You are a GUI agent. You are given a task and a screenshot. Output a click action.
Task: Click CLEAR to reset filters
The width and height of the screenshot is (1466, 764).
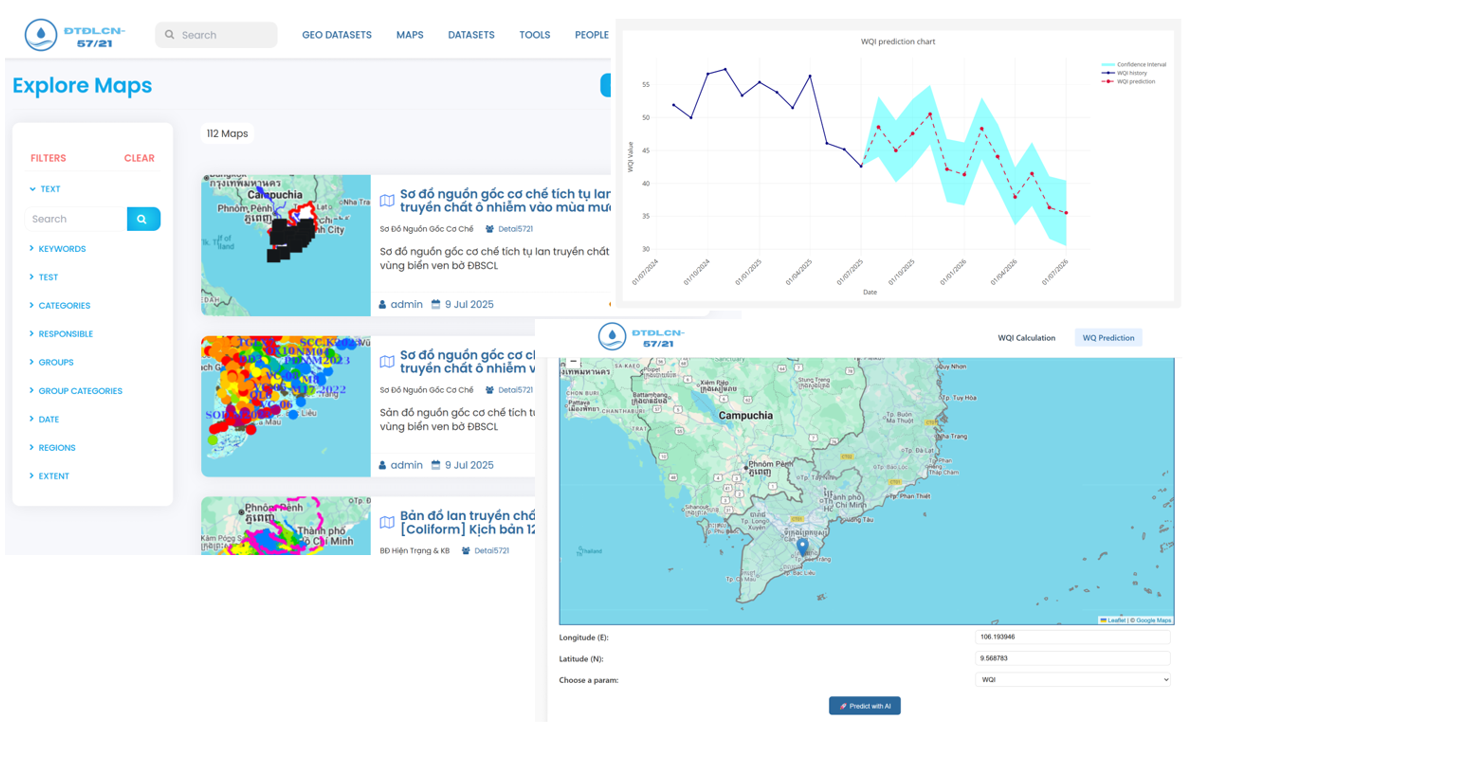point(139,158)
